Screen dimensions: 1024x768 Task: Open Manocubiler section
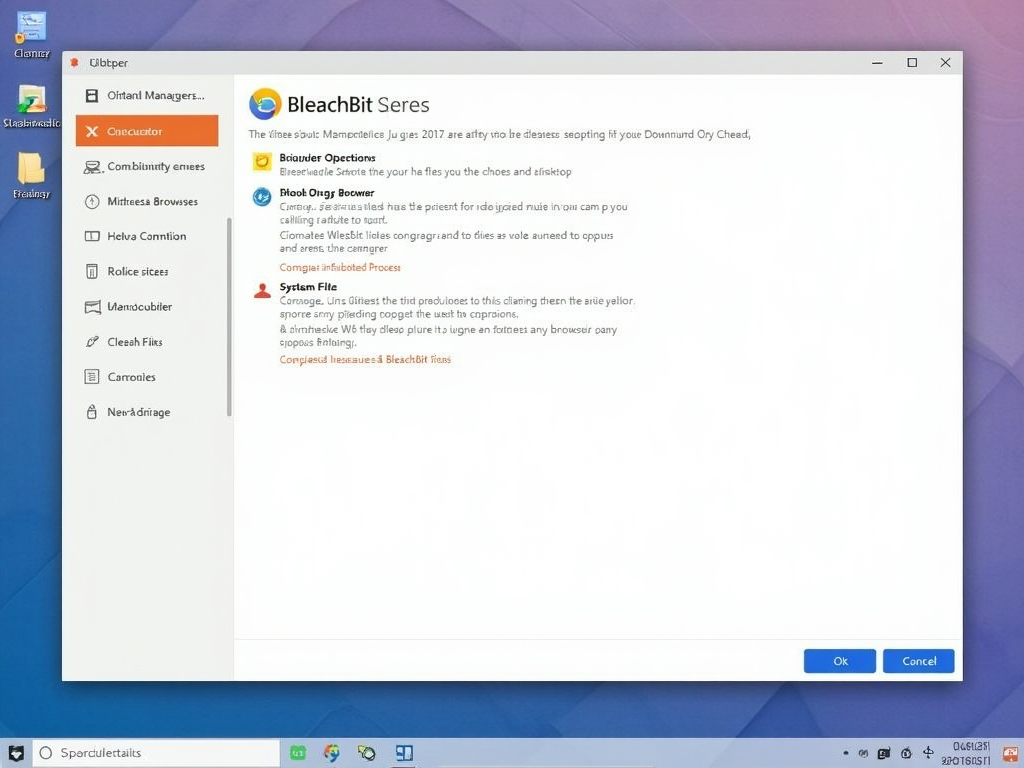147,307
